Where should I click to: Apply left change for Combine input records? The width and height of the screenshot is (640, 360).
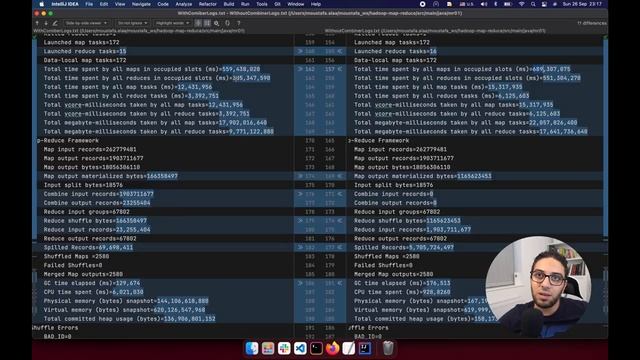pos(300,194)
